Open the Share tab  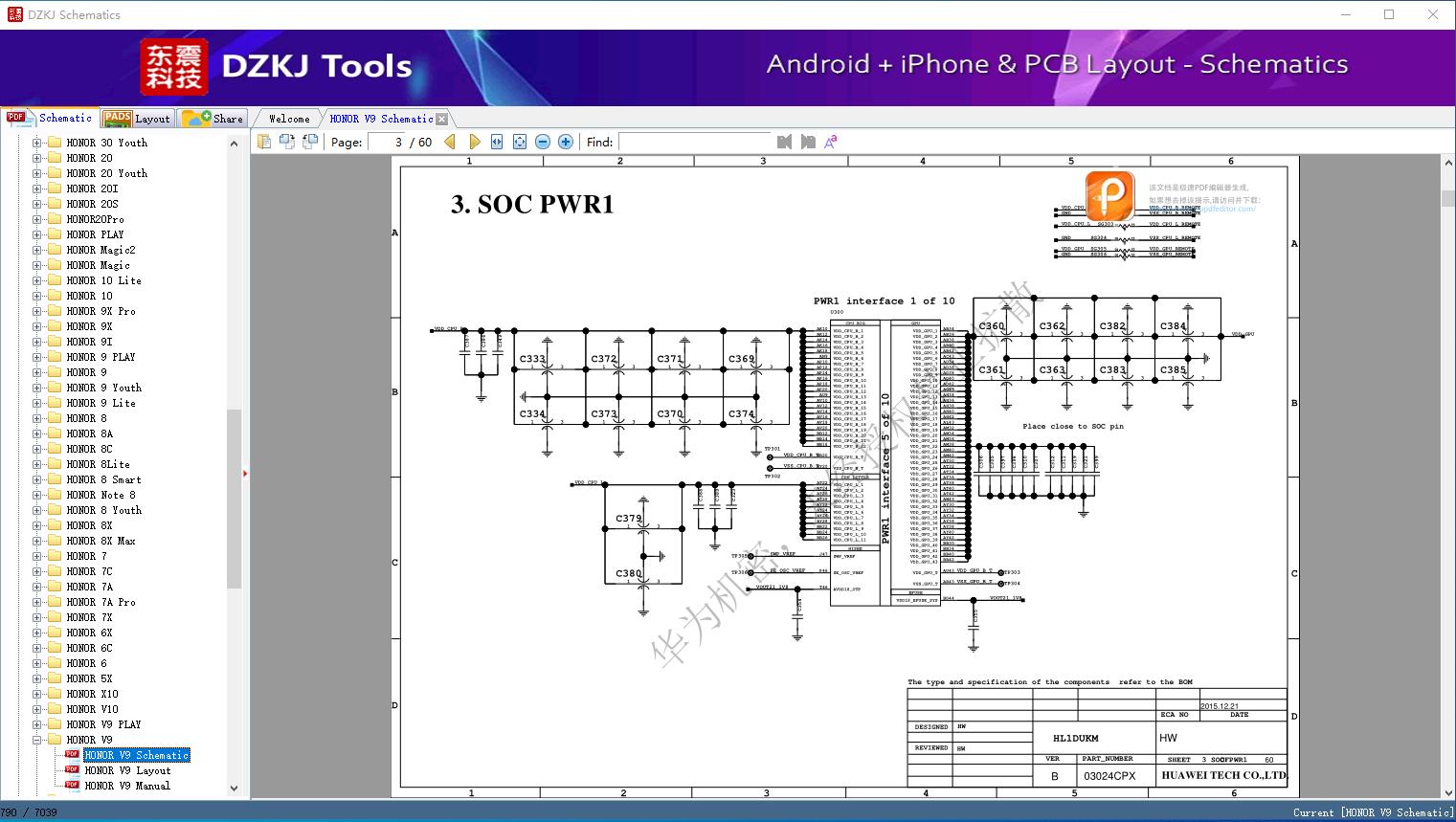click(213, 119)
